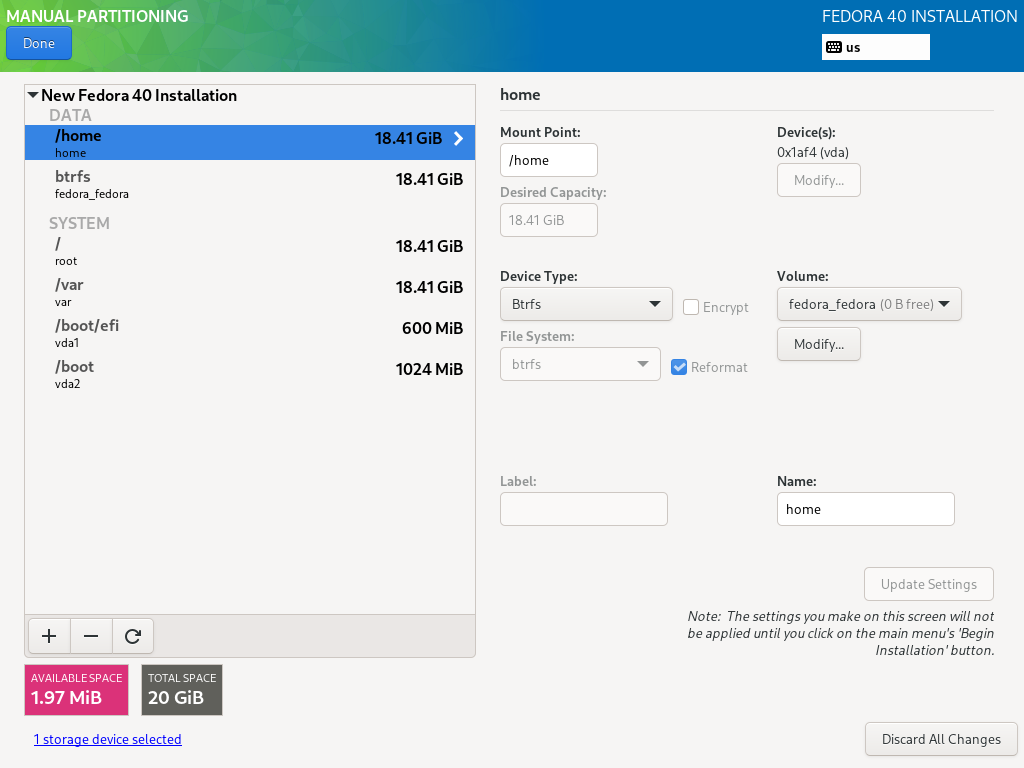1024x768 pixels.
Task: Click the AVAILABLE SPACE 1.97 MiB box
Action: (x=76, y=690)
